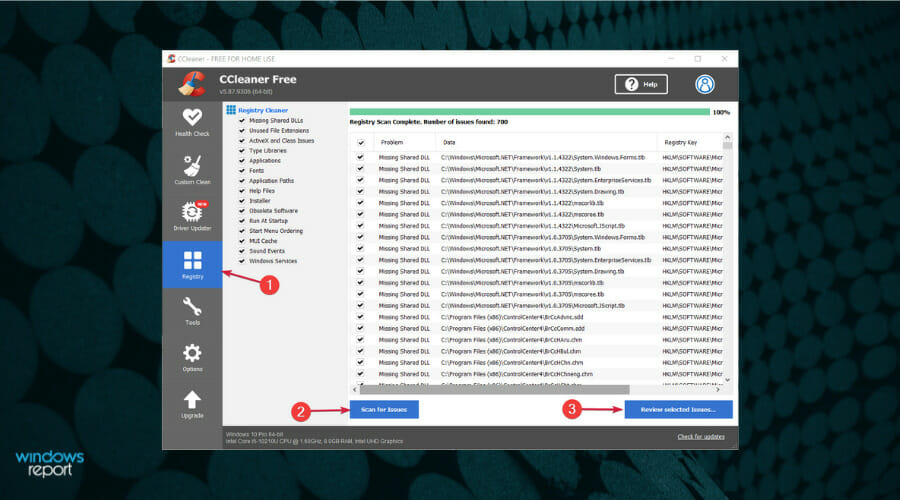Click Review selected Issues button

pyautogui.click(x=678, y=409)
